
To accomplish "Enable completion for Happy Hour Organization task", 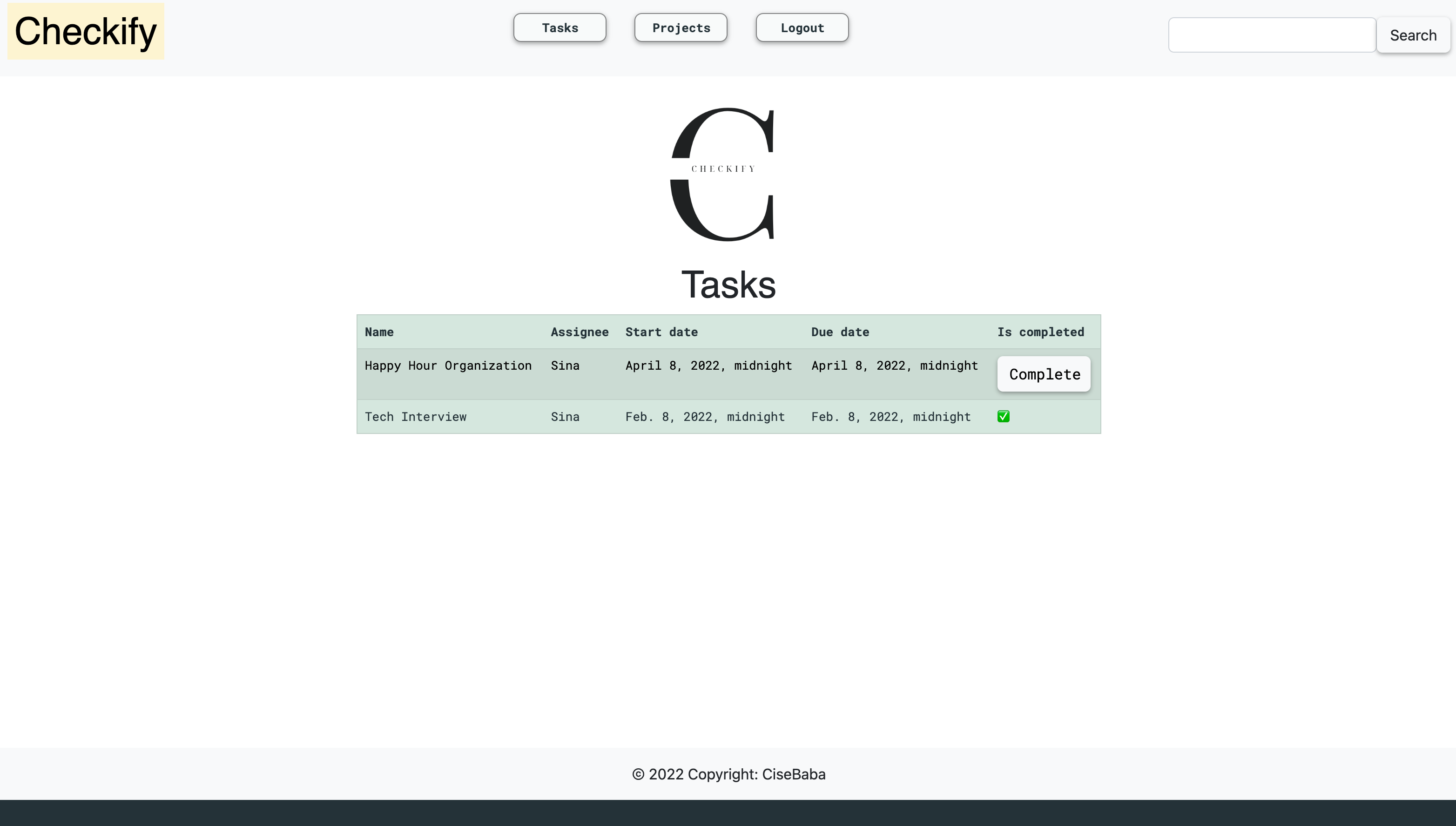I will (x=1045, y=374).
